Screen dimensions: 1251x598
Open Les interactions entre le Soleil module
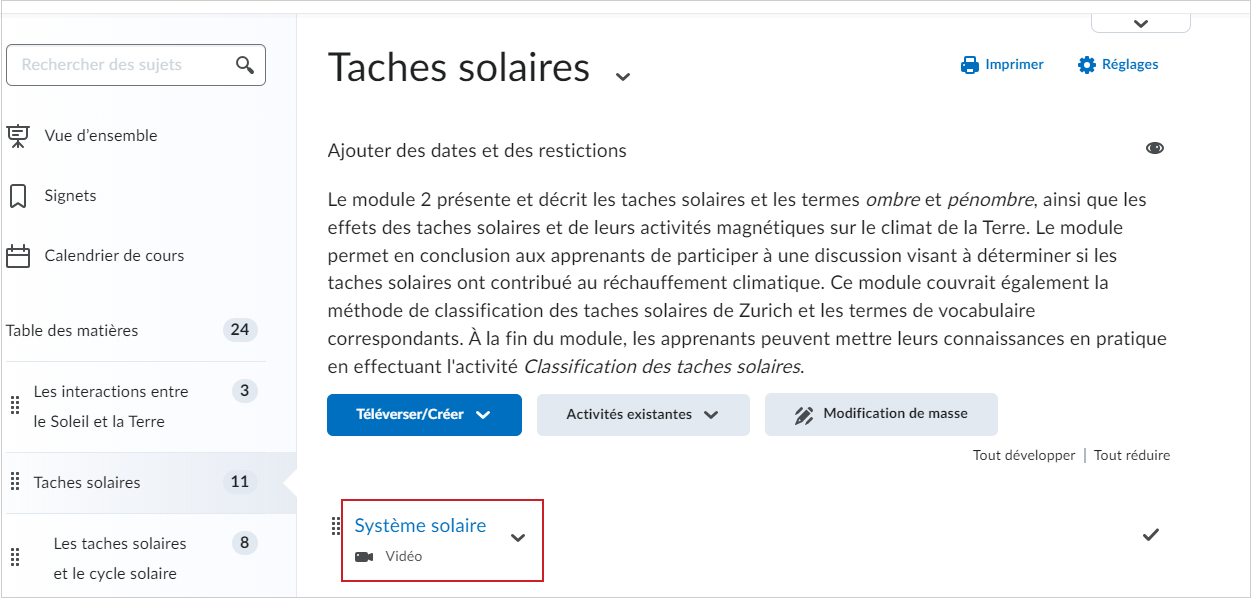tap(111, 406)
